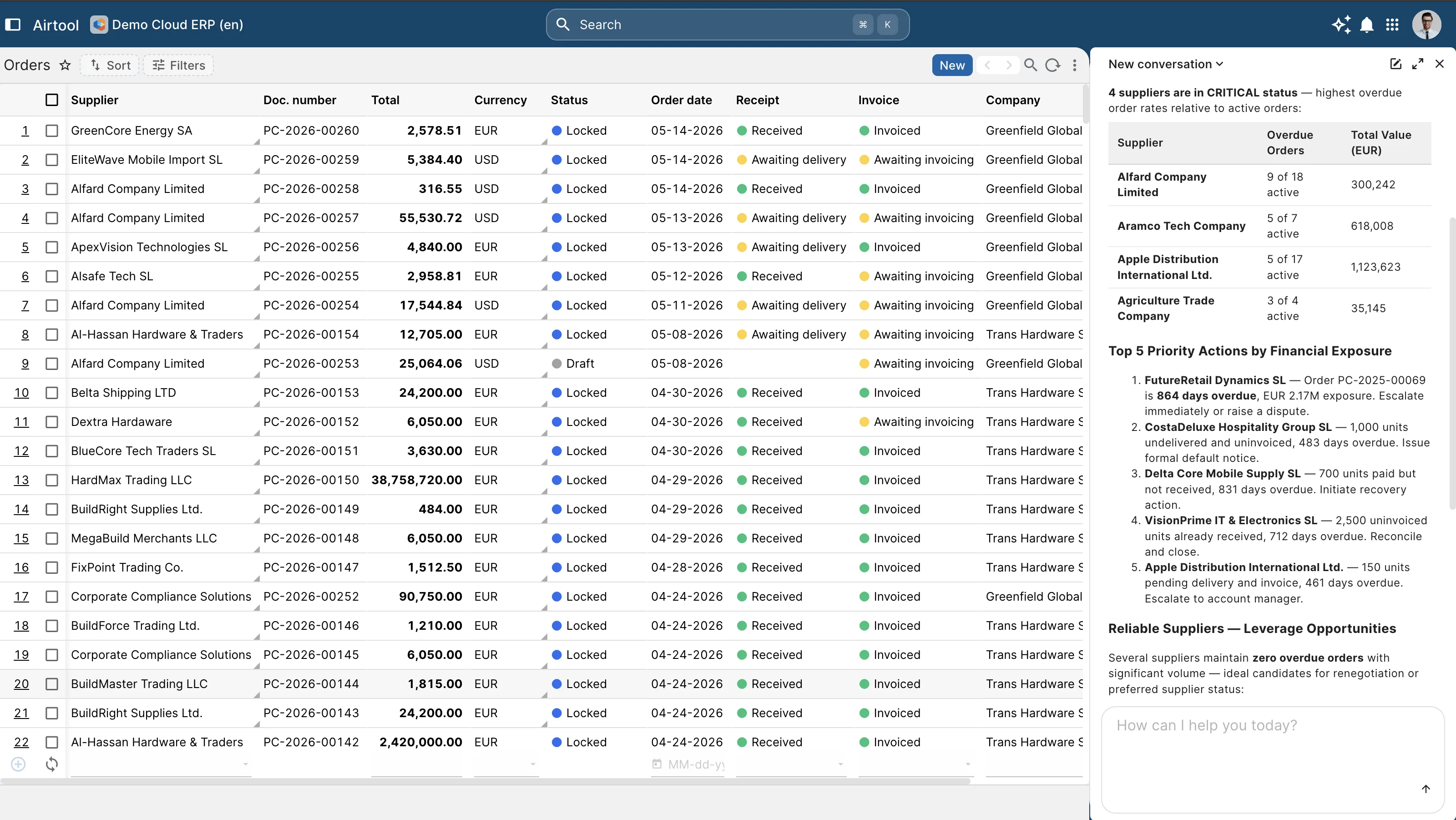Star the Orders view as favorite

(x=66, y=65)
